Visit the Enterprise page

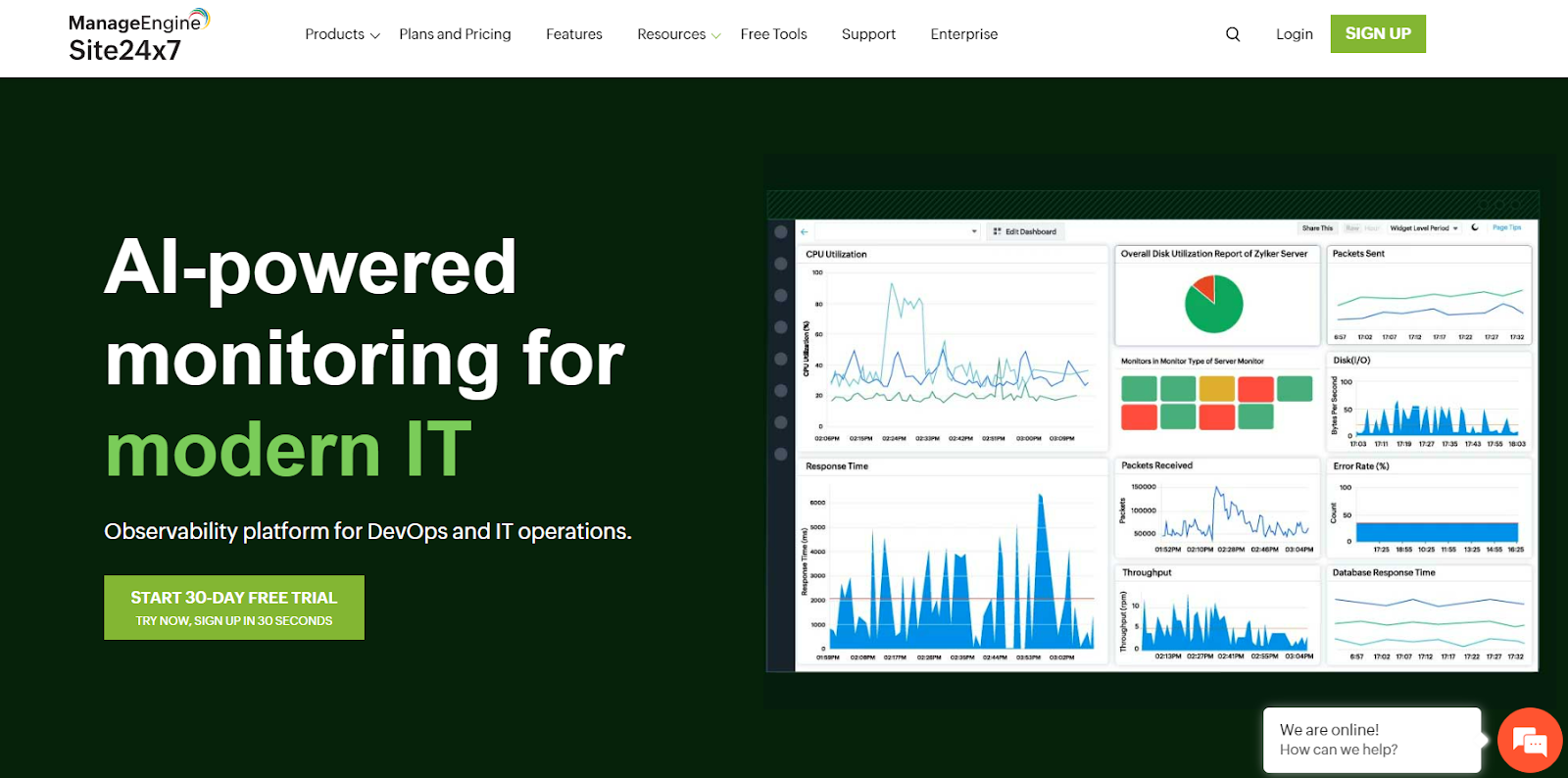(964, 34)
